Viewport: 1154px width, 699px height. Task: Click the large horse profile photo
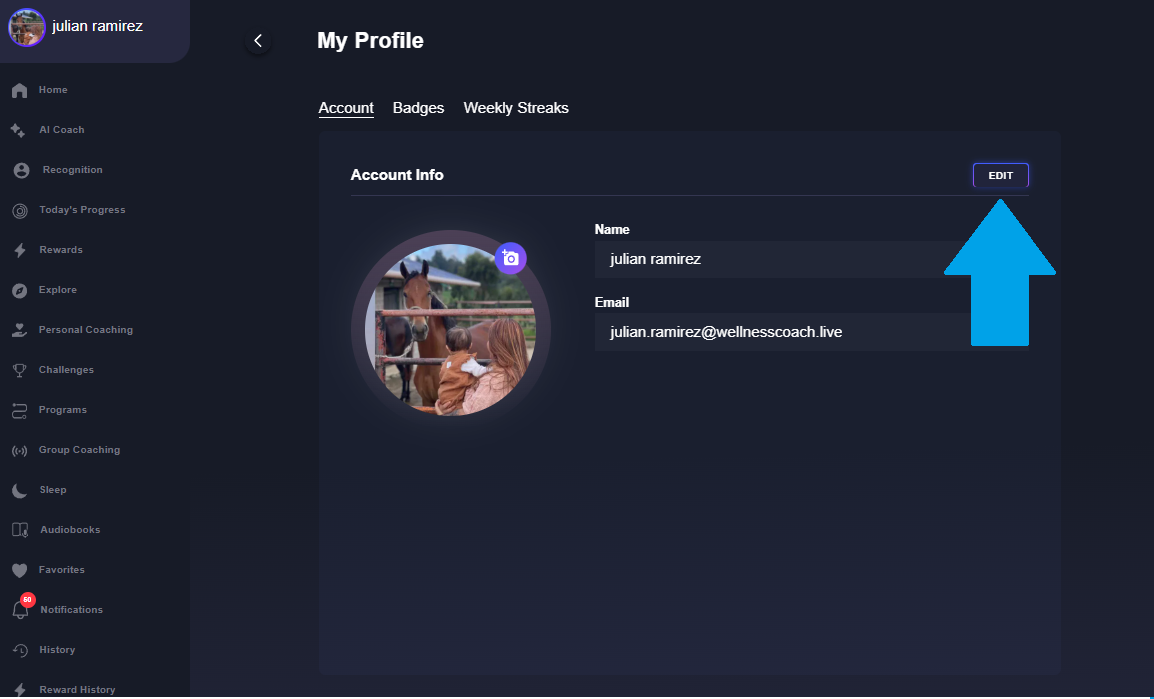tap(450, 330)
